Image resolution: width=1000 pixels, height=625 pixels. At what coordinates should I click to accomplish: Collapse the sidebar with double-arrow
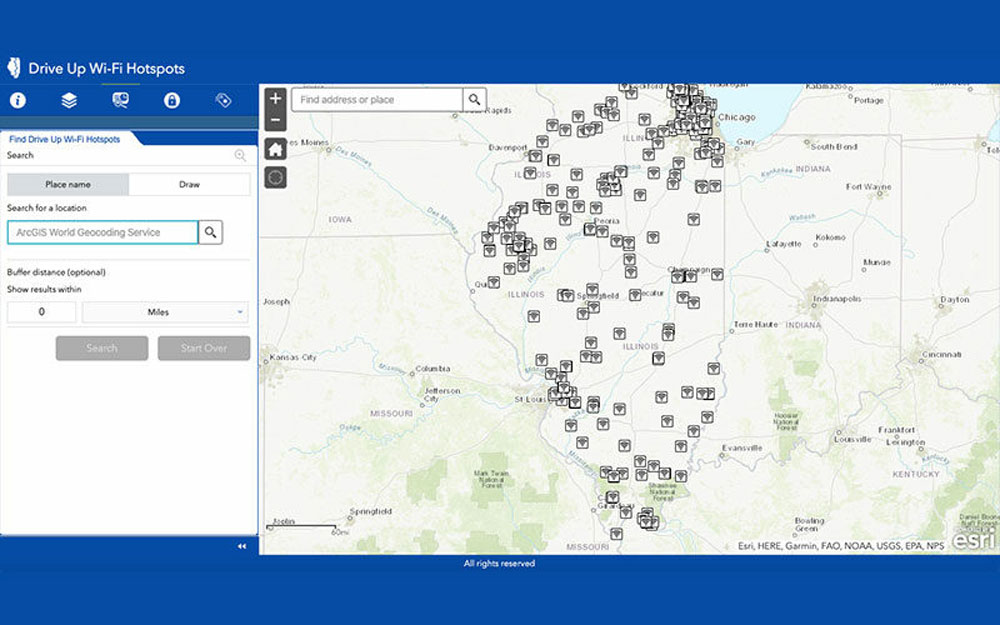(x=242, y=546)
